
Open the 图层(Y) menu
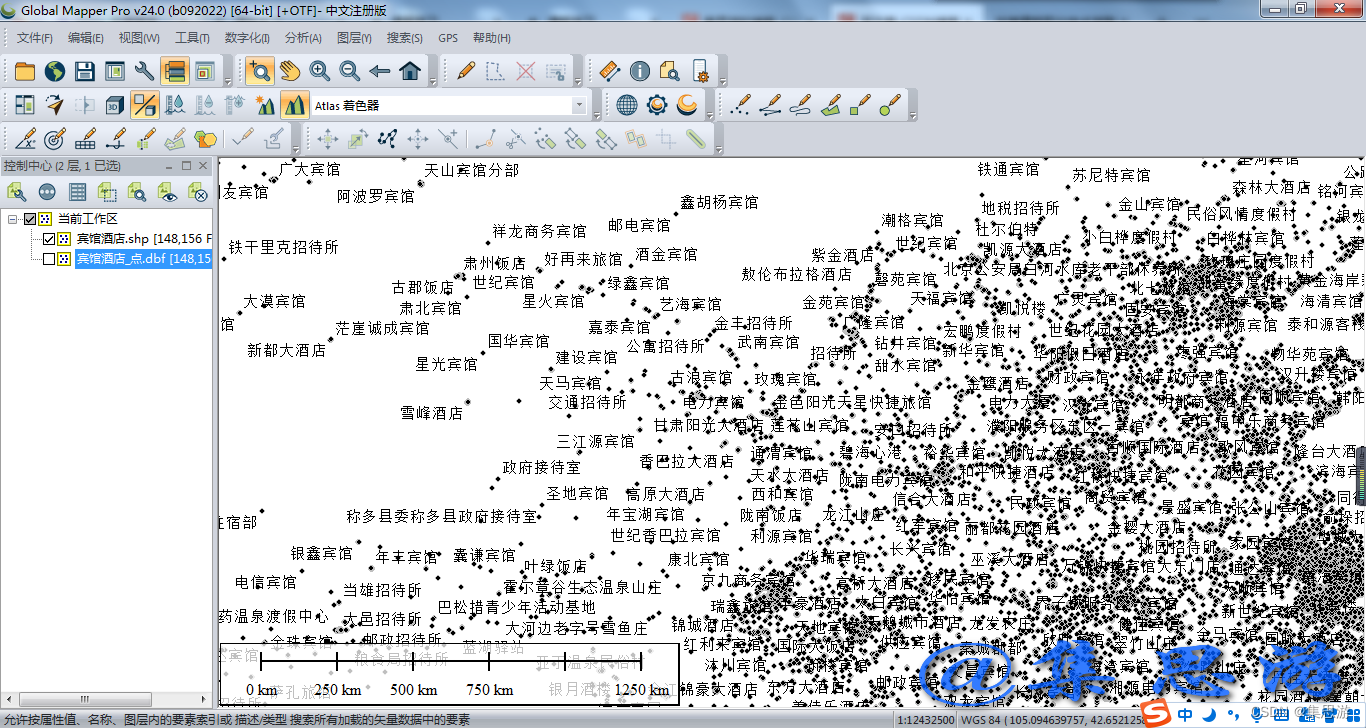point(355,38)
